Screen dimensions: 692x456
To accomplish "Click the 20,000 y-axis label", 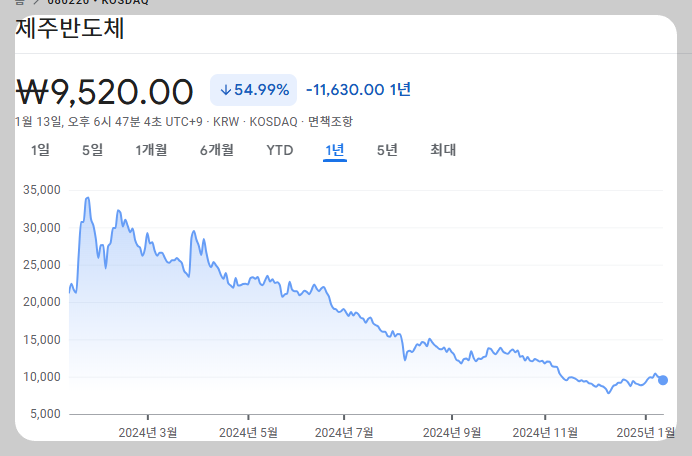I will click(x=42, y=302).
